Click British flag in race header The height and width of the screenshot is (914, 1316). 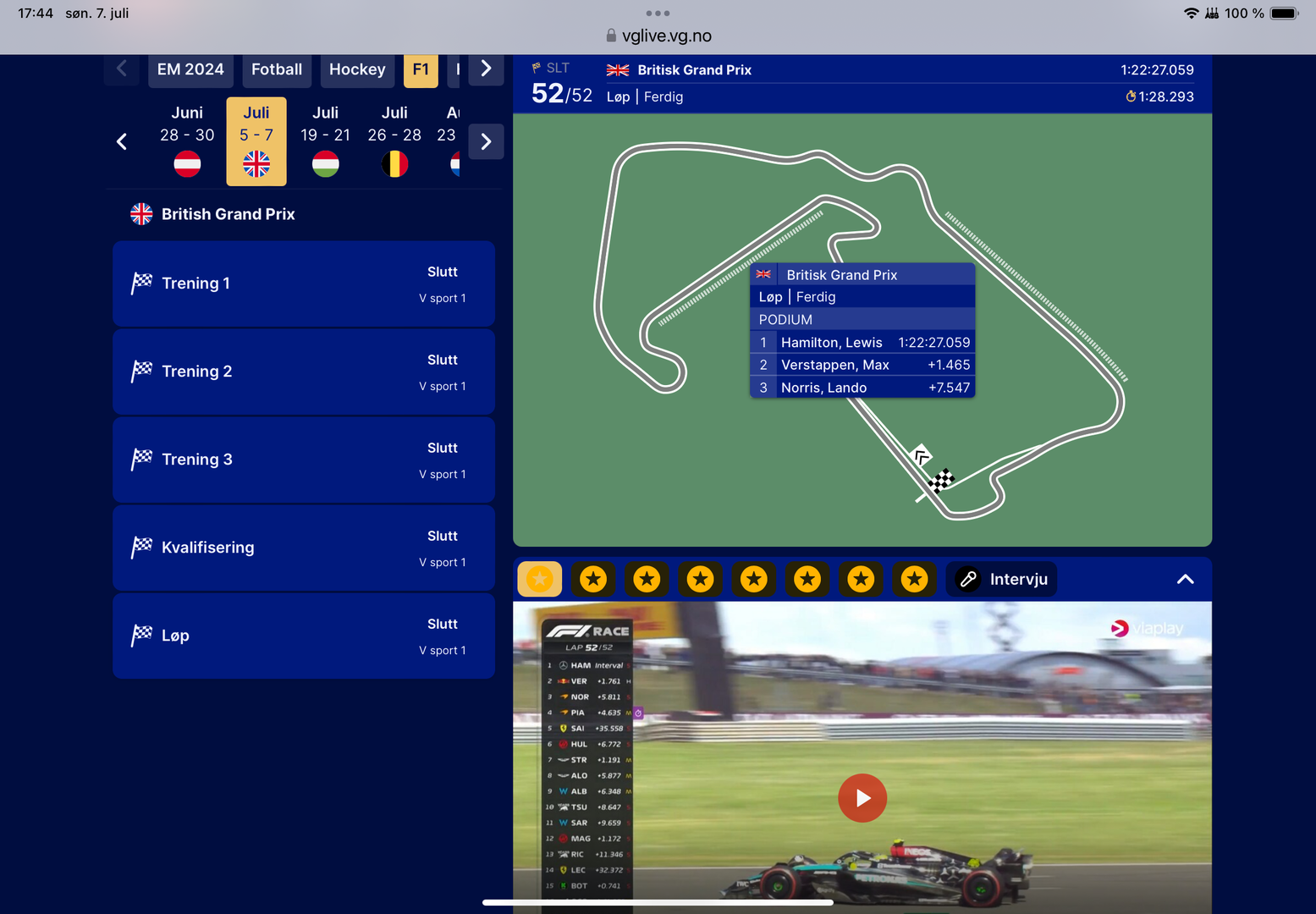click(618, 70)
